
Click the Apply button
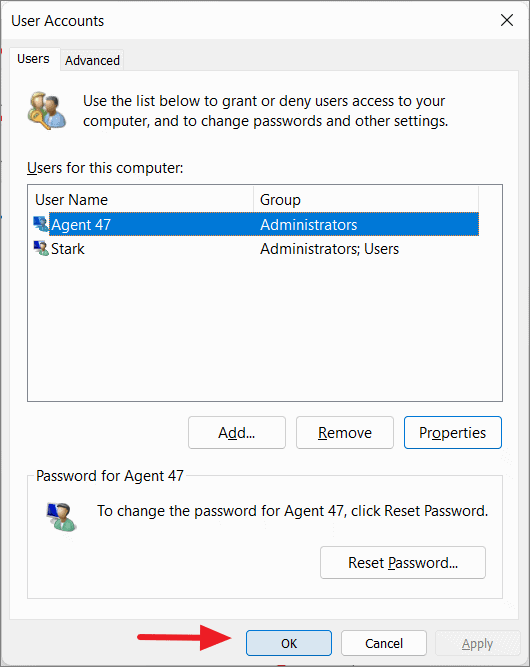click(x=478, y=643)
